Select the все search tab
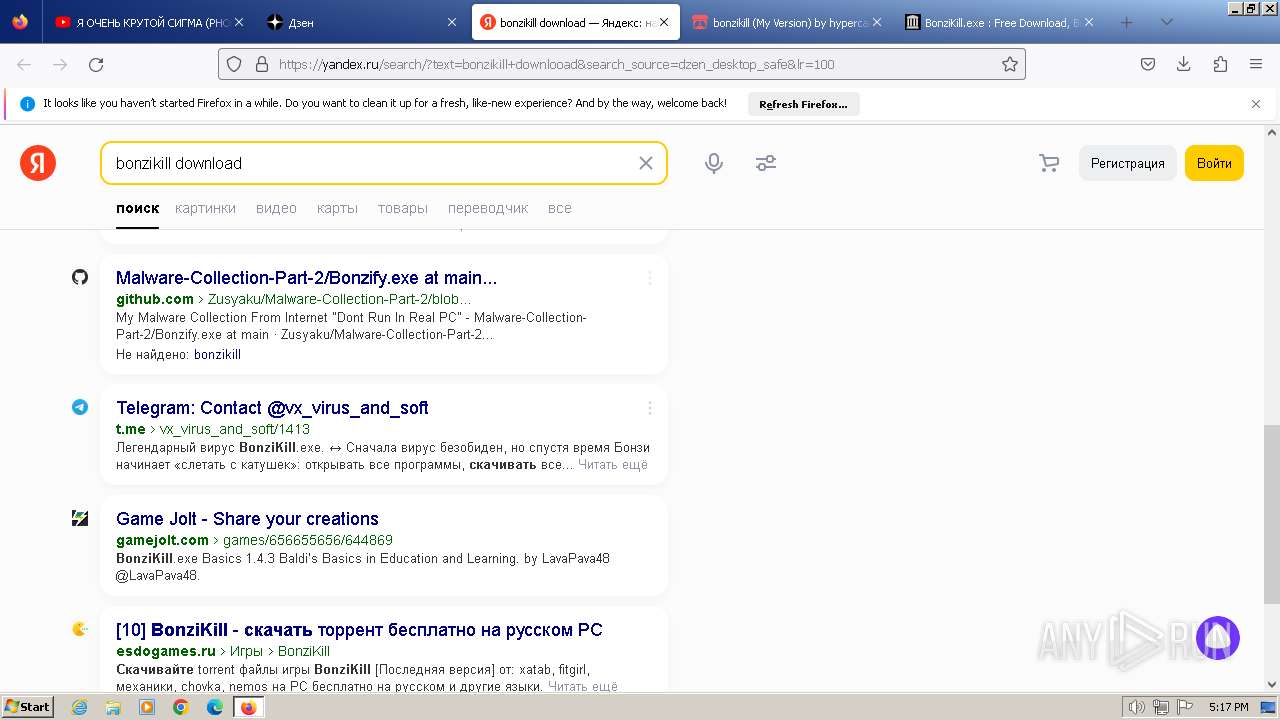Screen dimensions: 1280x720 [560, 208]
